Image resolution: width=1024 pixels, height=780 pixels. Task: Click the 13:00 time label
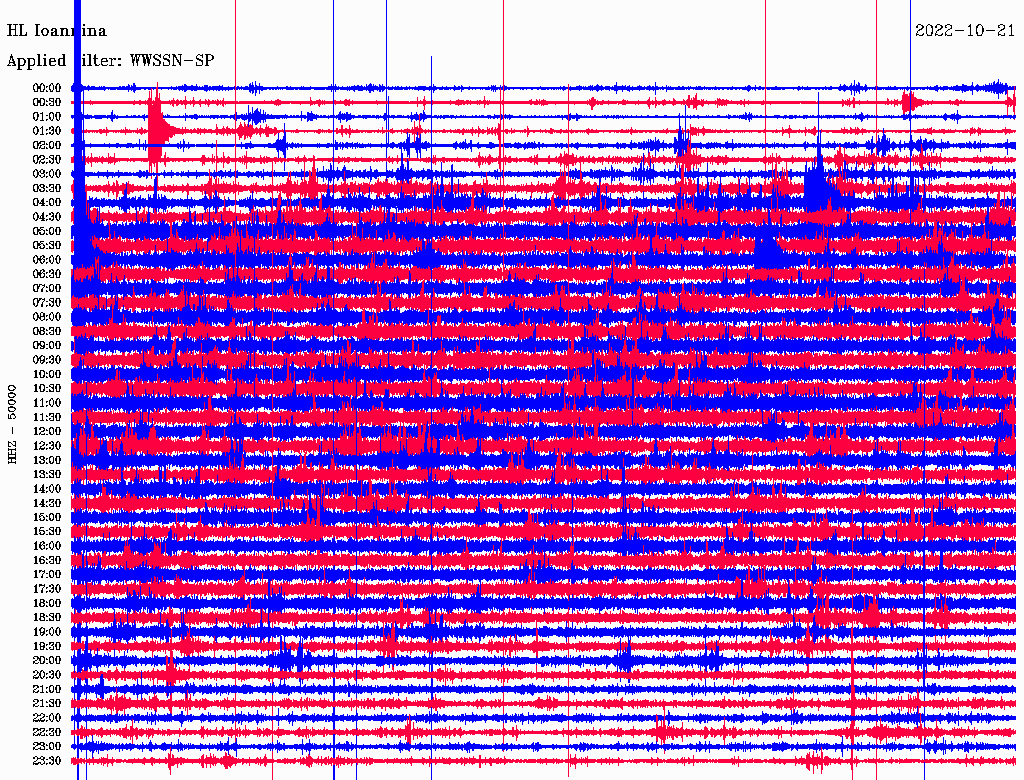click(47, 461)
